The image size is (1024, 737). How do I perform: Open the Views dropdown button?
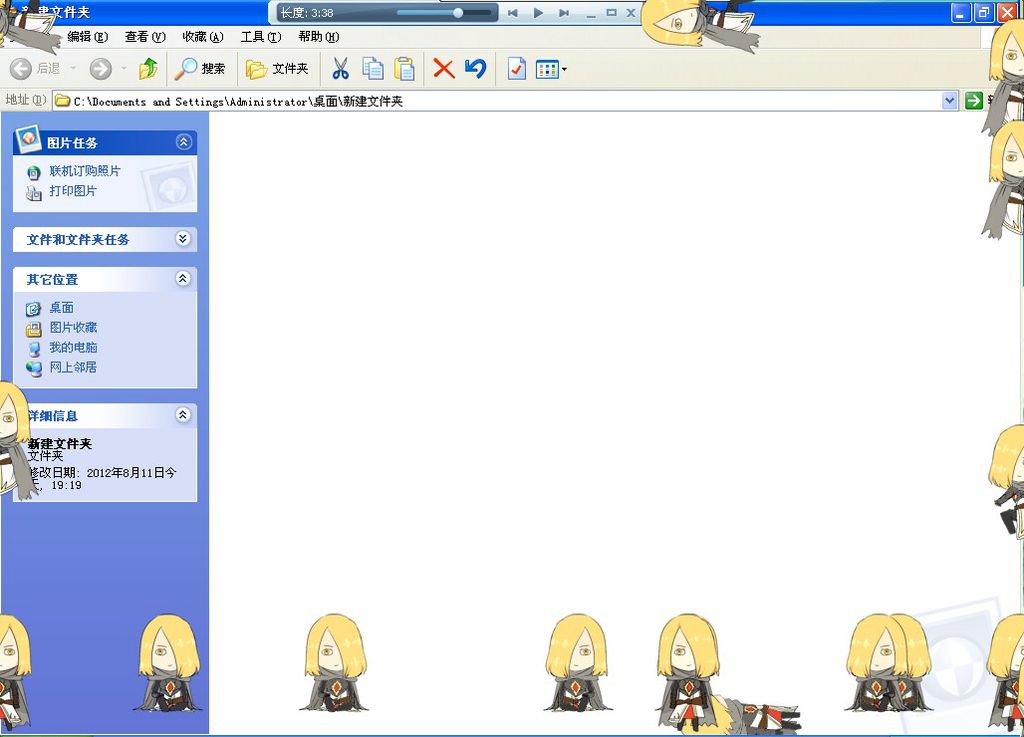[x=551, y=69]
